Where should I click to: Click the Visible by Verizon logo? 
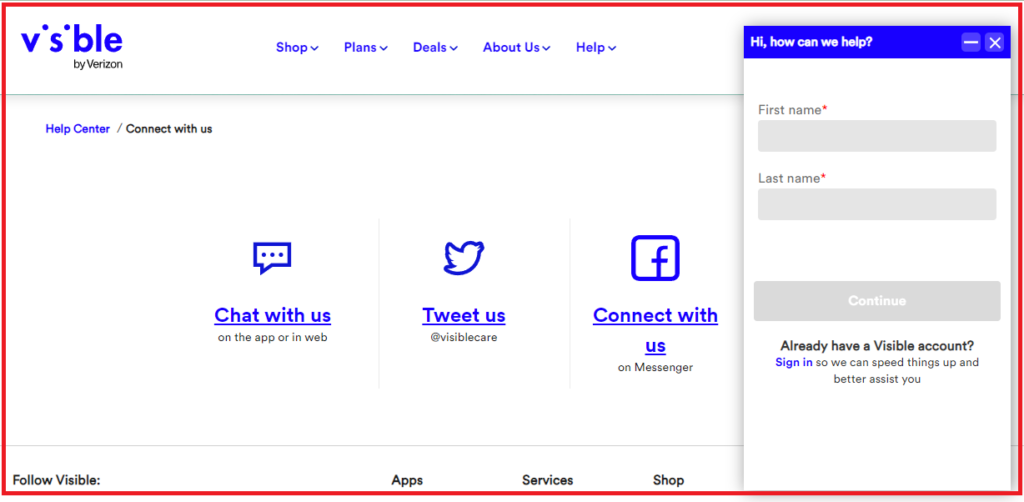(x=72, y=48)
